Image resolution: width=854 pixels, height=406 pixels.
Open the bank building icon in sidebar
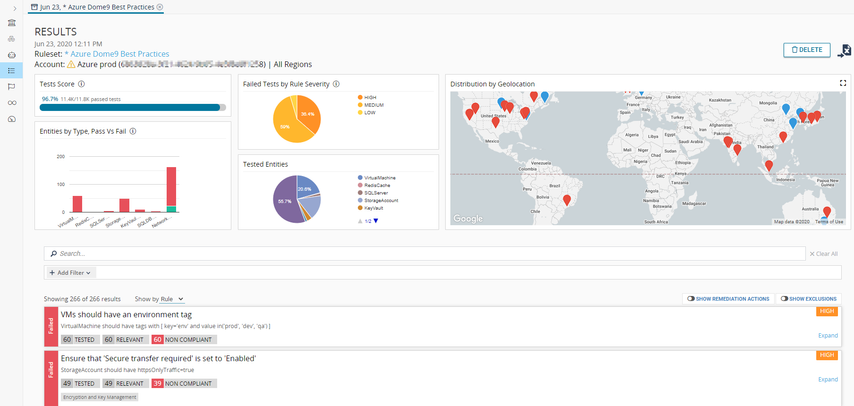(11, 23)
